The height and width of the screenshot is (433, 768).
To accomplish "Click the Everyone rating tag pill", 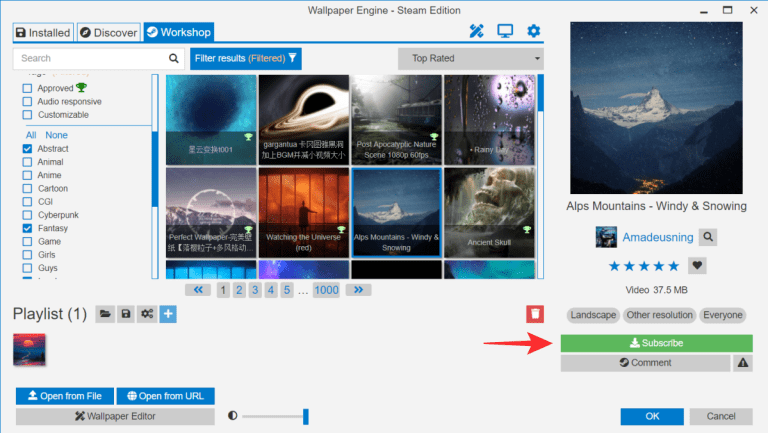I will (723, 315).
